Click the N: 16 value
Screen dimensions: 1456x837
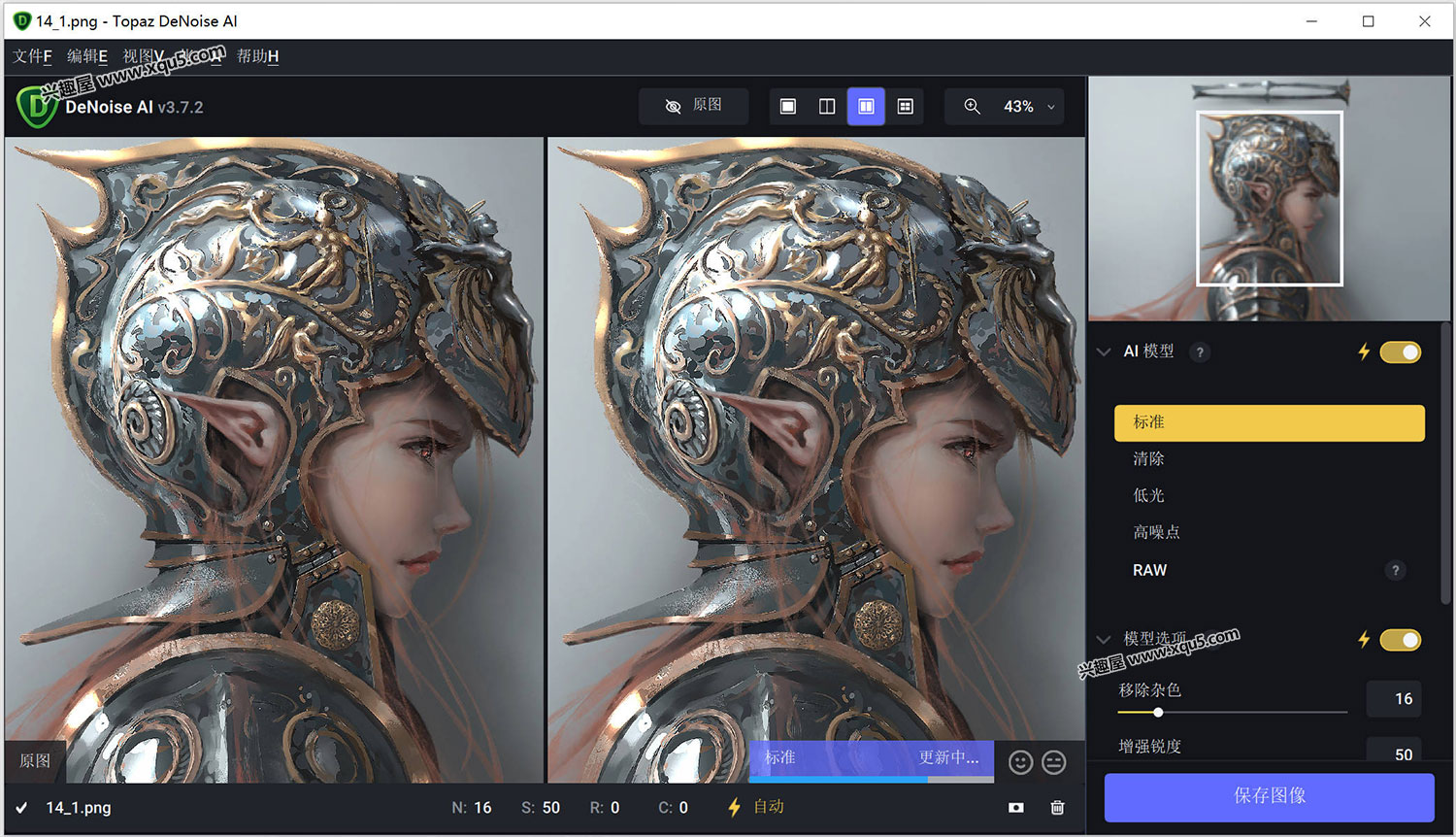click(472, 807)
